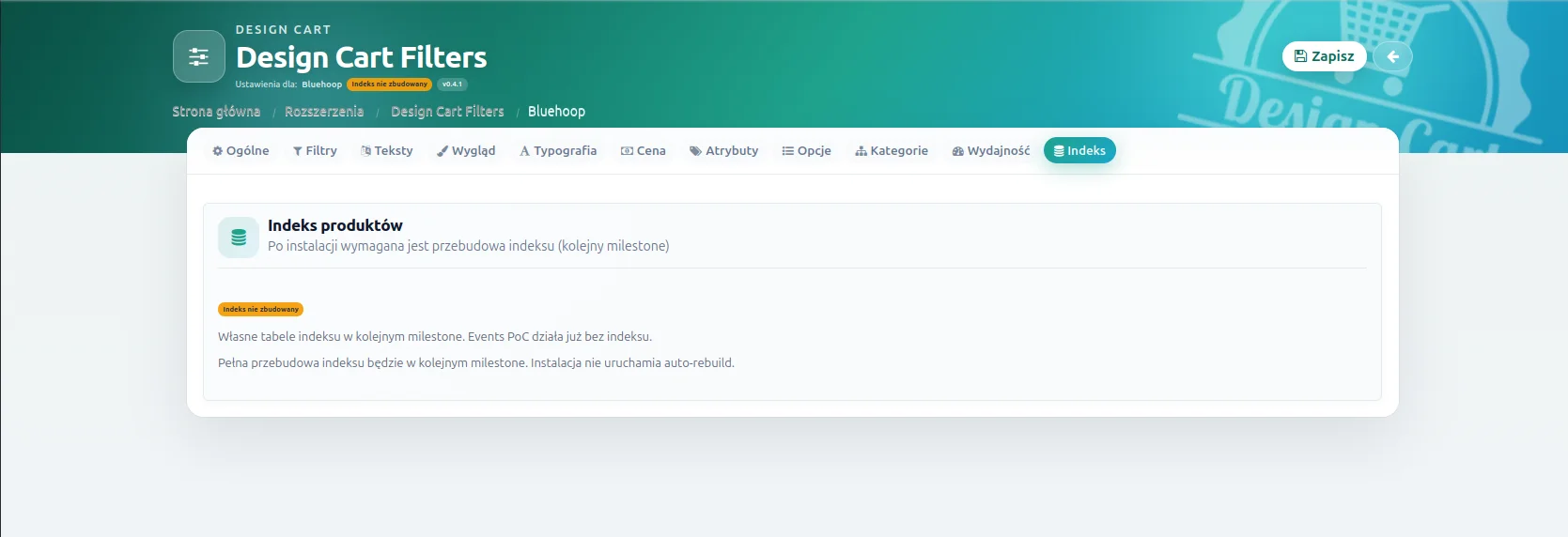Select the active Indeks tab
The image size is (1568, 537).
(1079, 150)
